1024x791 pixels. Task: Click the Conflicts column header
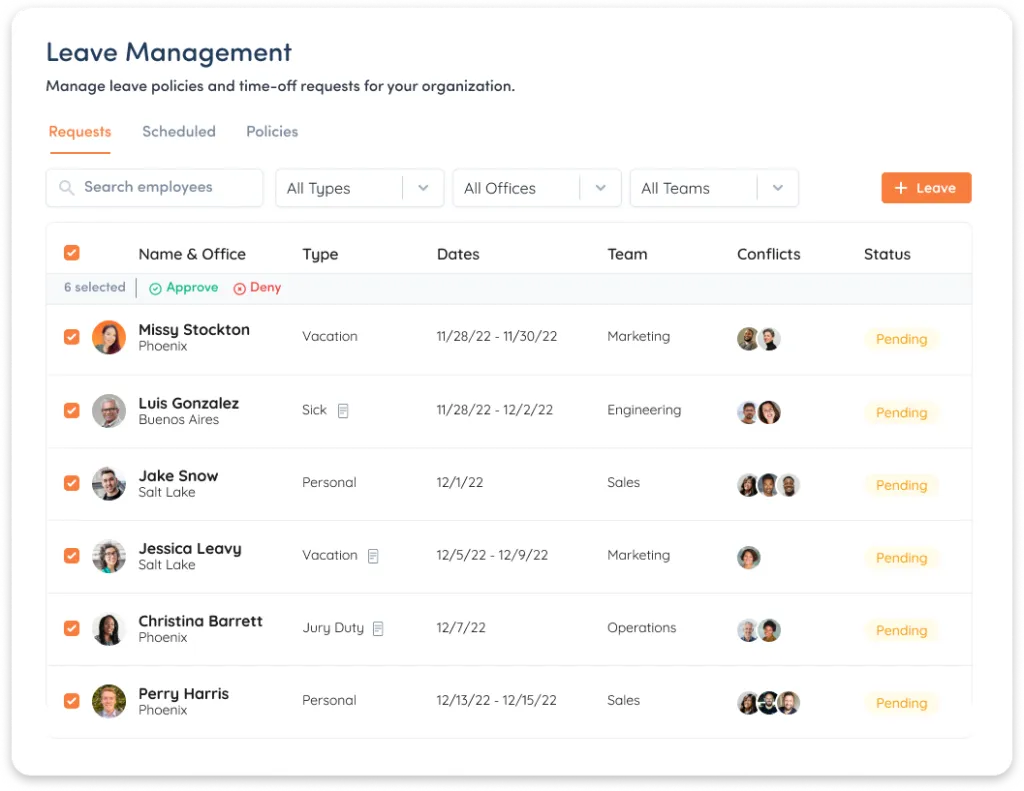tap(769, 254)
